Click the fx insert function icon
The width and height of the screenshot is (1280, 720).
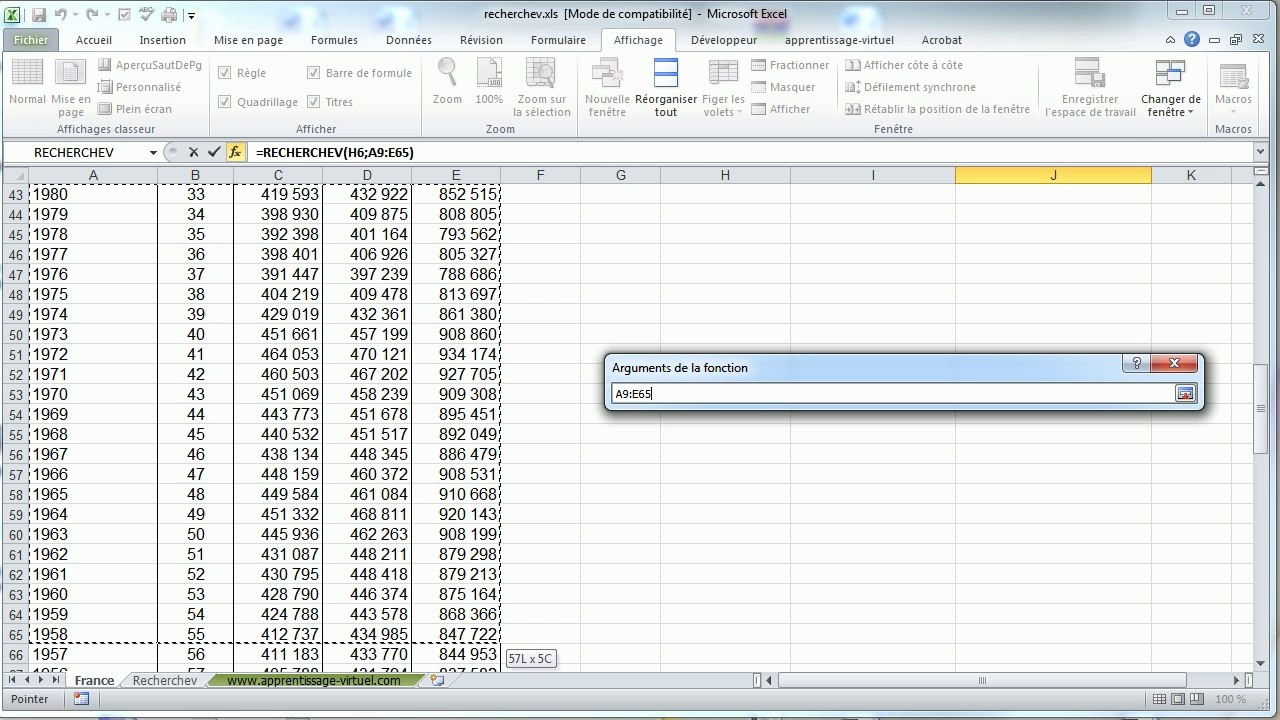point(235,152)
